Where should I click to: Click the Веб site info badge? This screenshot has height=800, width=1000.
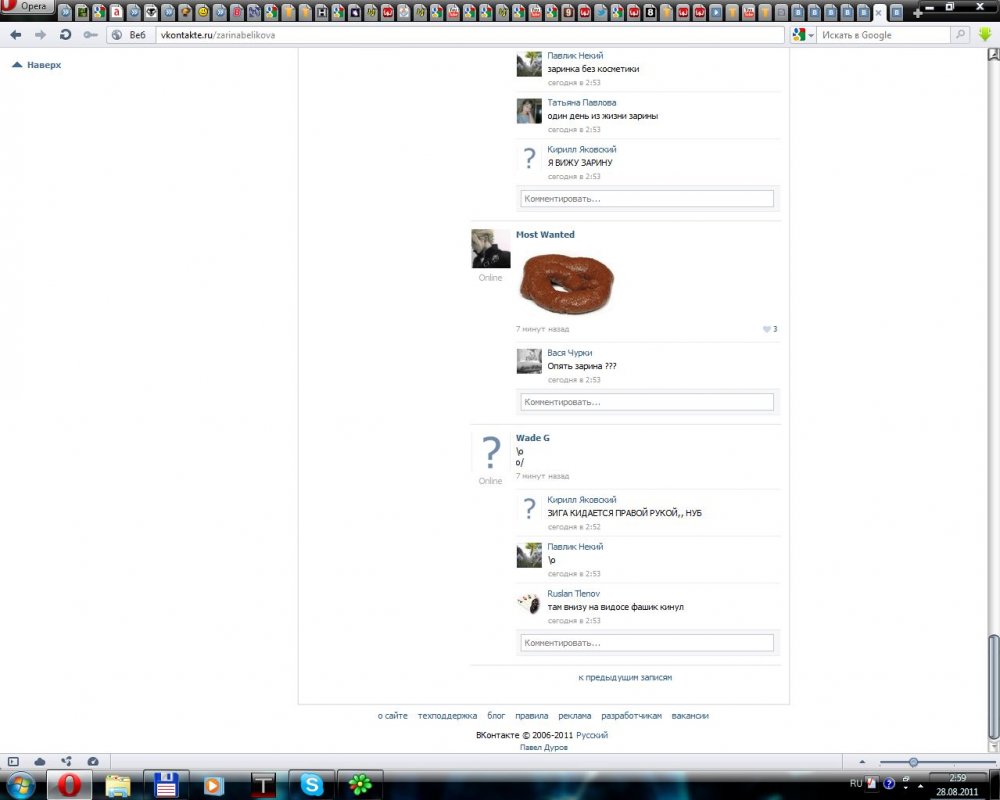[x=129, y=35]
